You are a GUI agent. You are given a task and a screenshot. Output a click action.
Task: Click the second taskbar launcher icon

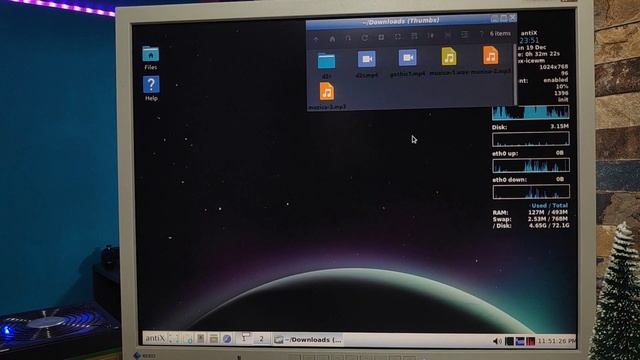pyautogui.click(x=188, y=338)
